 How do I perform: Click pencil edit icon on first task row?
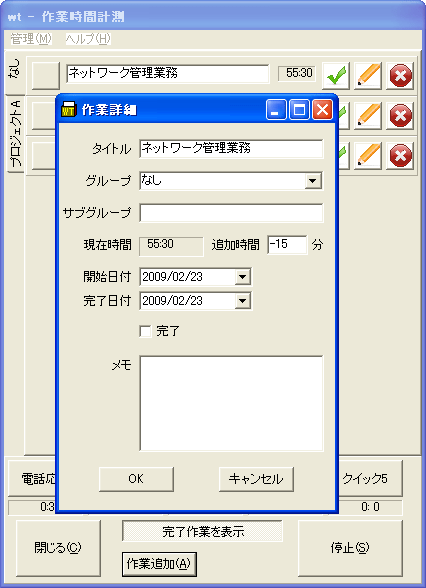(x=368, y=76)
